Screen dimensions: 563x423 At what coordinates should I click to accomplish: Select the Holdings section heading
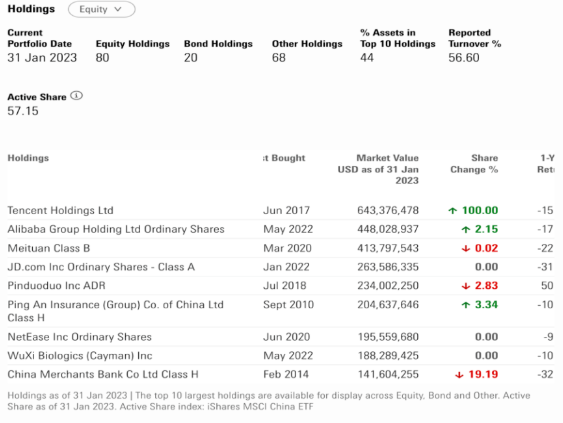pos(31,9)
